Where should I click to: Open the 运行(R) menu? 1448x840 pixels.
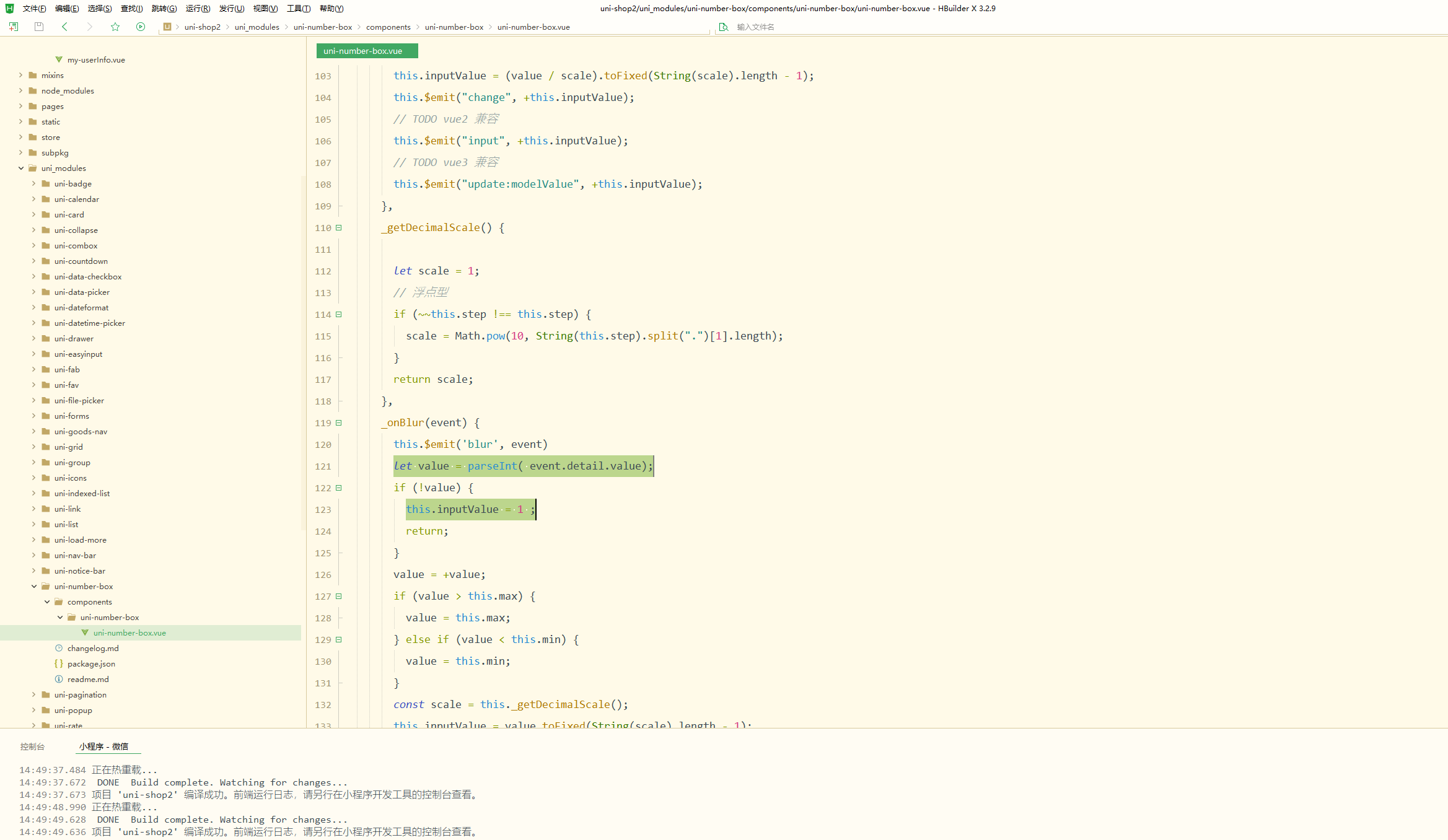(x=198, y=9)
